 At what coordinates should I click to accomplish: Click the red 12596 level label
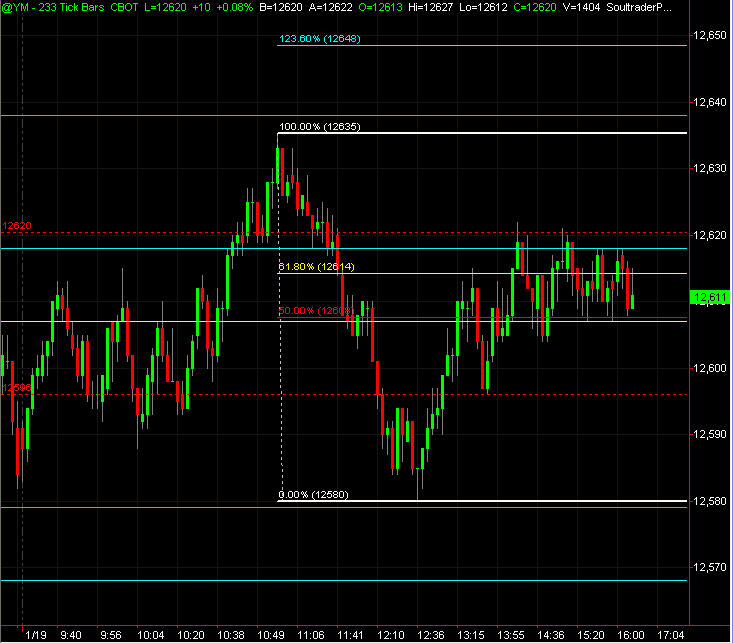[17, 388]
